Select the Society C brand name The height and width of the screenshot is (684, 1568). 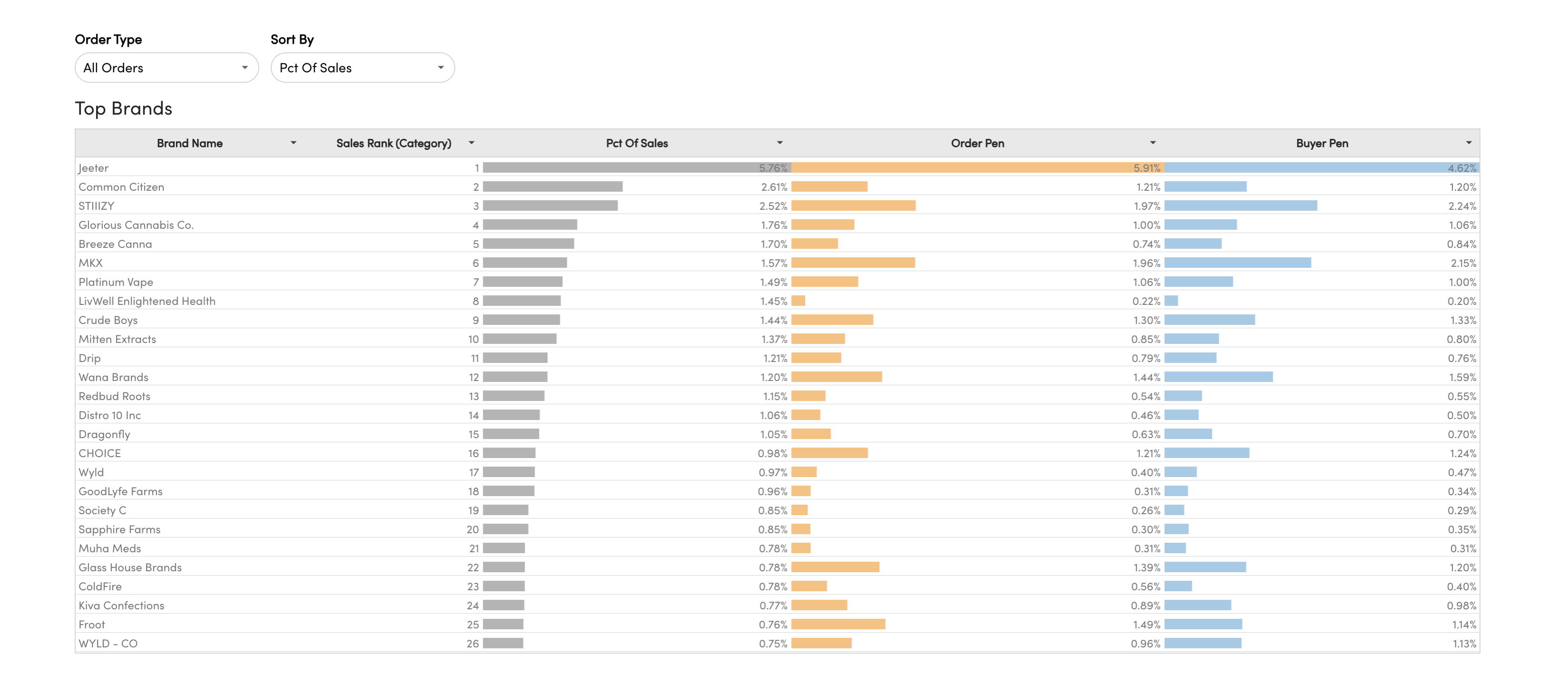(102, 510)
